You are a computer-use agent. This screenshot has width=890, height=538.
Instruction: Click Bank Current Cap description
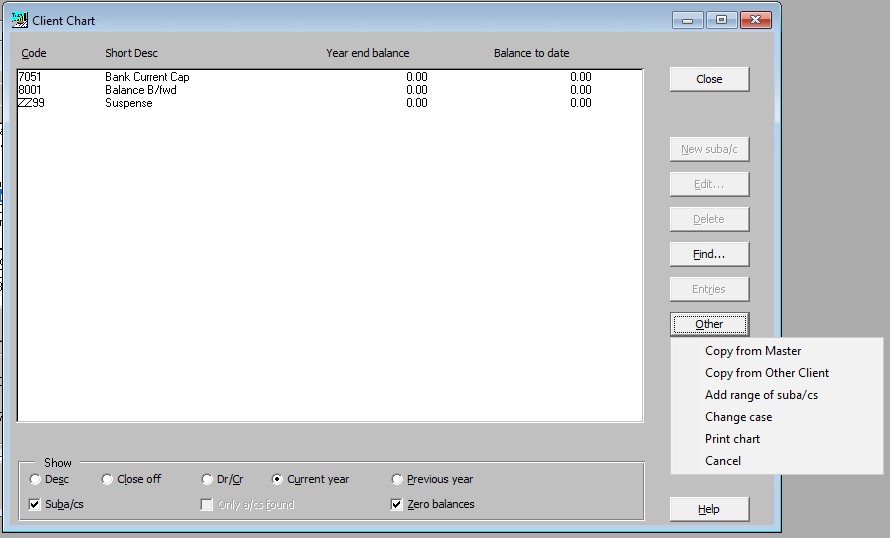[147, 77]
